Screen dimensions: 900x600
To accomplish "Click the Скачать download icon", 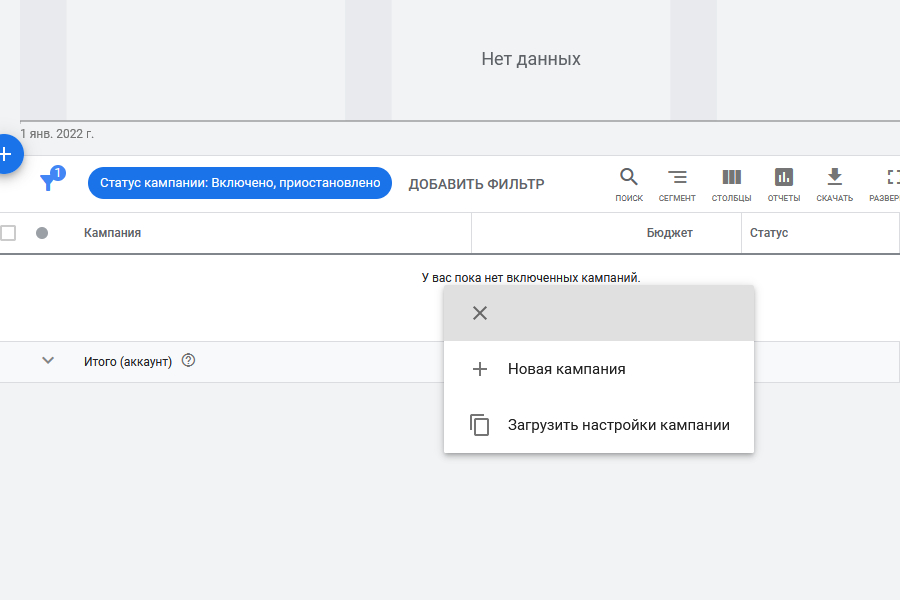I will click(x=834, y=183).
